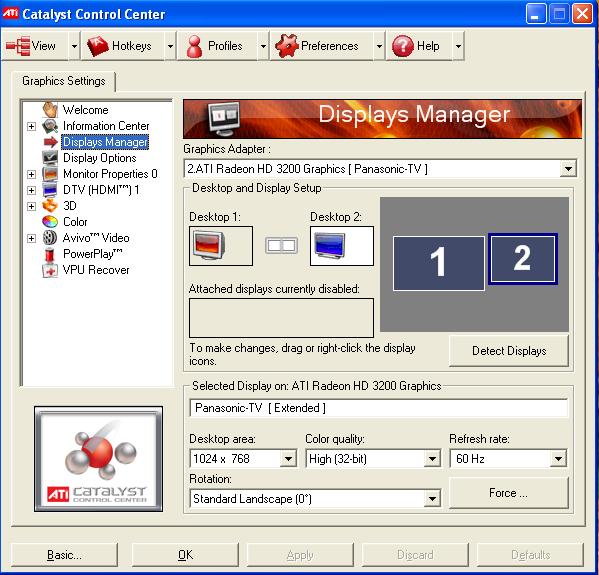Select the Graphics Settings tab
Viewport: 599px width, 575px height.
[x=63, y=81]
